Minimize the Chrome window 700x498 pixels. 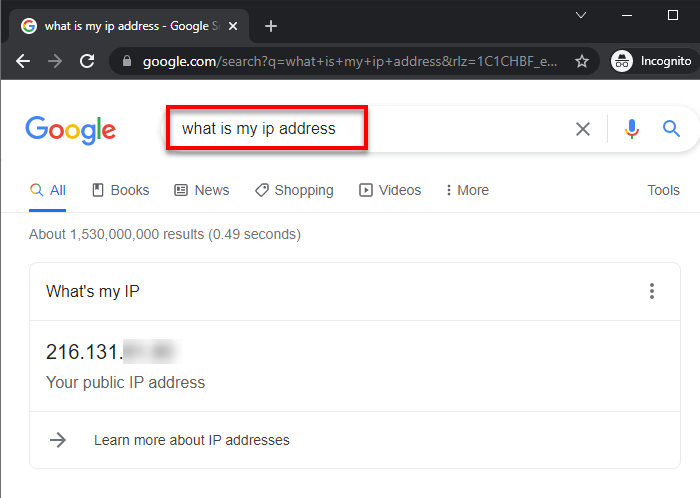pos(627,15)
